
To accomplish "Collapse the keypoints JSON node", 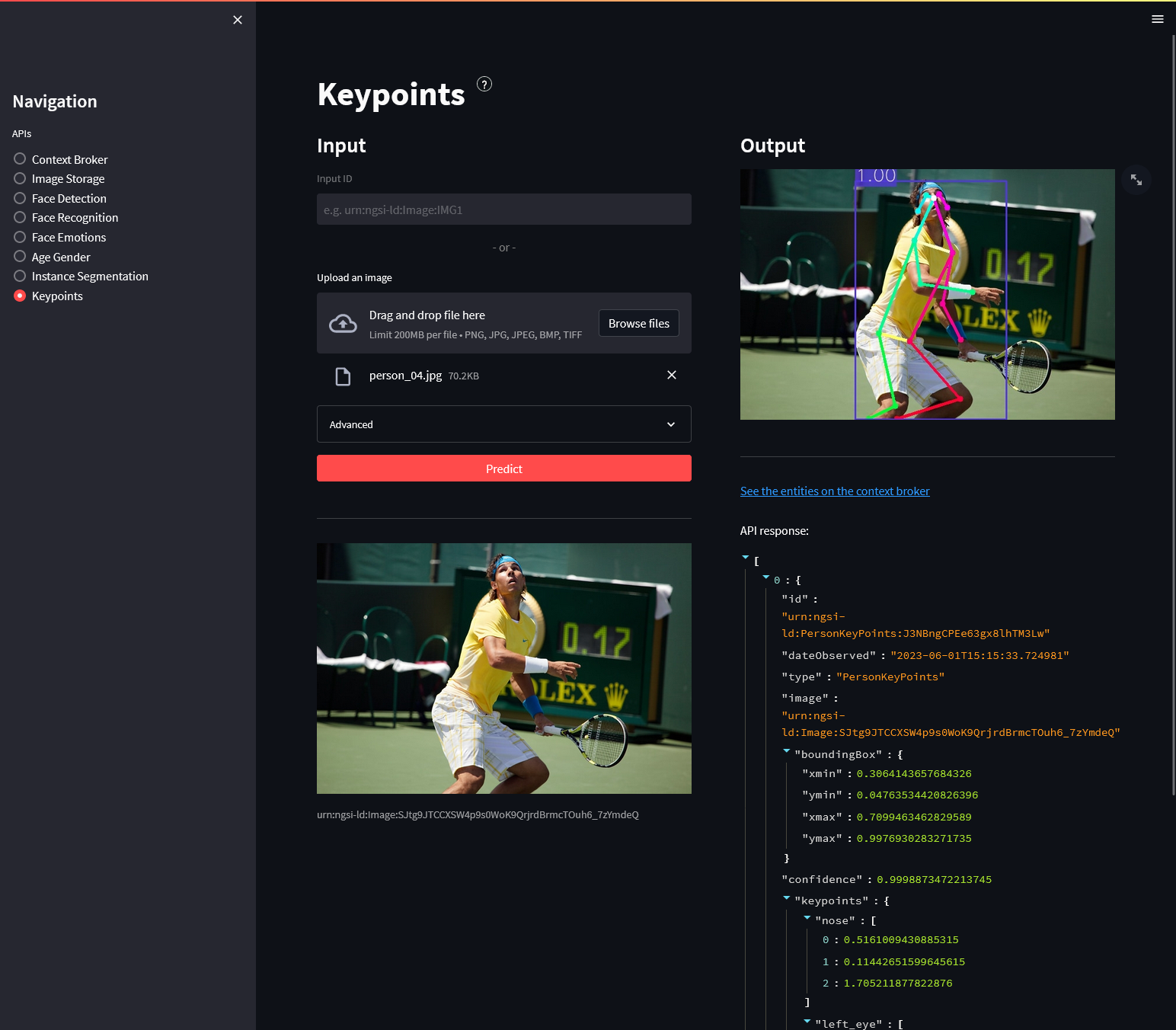I will [787, 898].
